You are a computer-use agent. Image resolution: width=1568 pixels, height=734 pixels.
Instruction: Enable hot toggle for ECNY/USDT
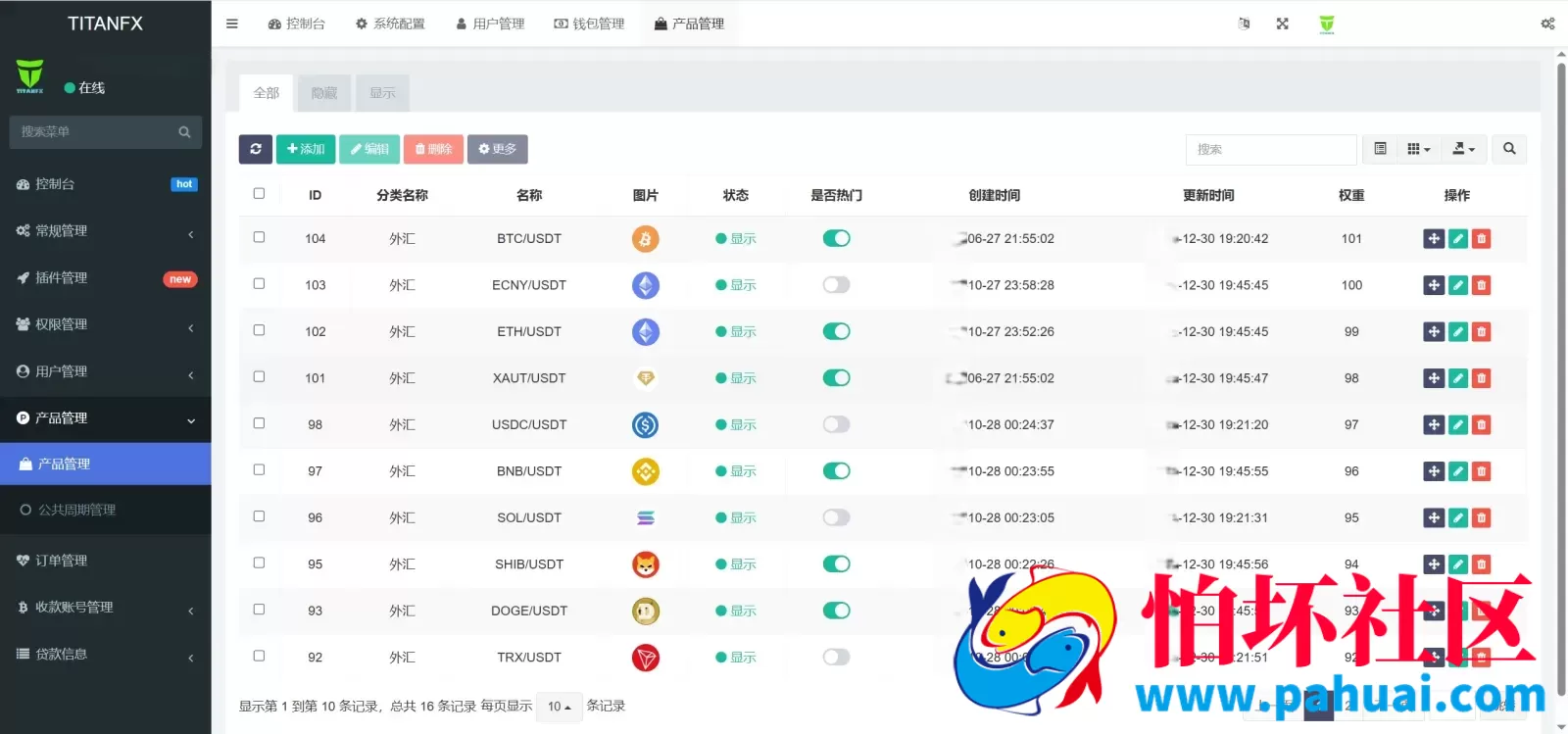pyautogui.click(x=836, y=285)
